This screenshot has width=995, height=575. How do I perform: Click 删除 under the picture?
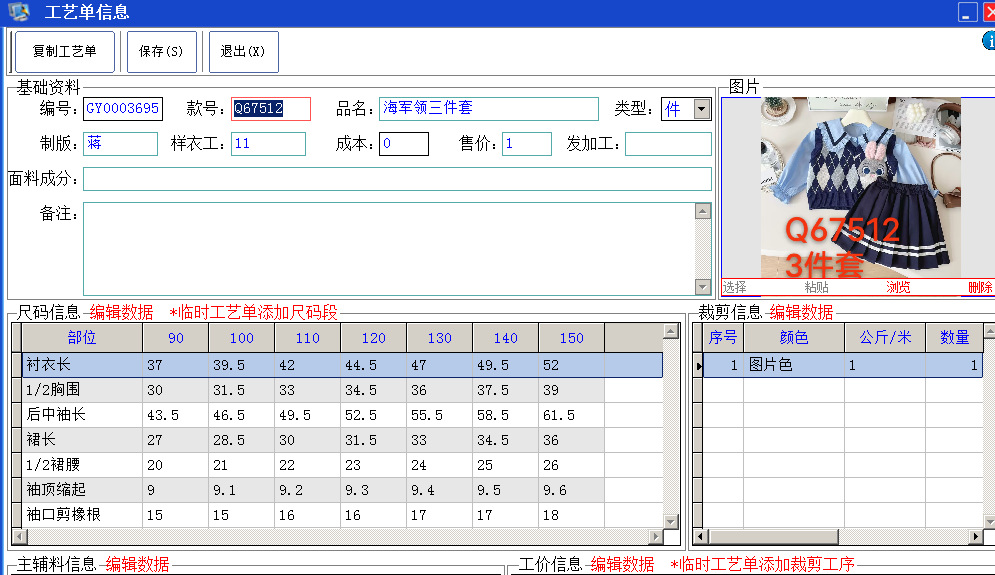point(980,288)
